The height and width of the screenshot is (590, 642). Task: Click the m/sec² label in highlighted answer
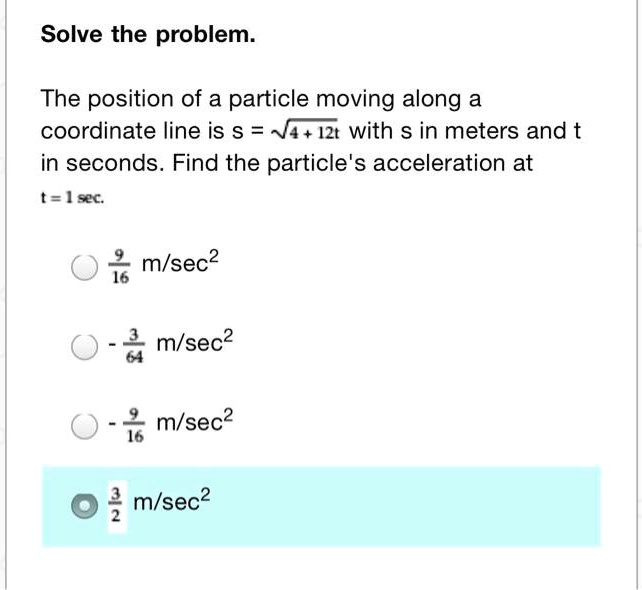[x=176, y=504]
